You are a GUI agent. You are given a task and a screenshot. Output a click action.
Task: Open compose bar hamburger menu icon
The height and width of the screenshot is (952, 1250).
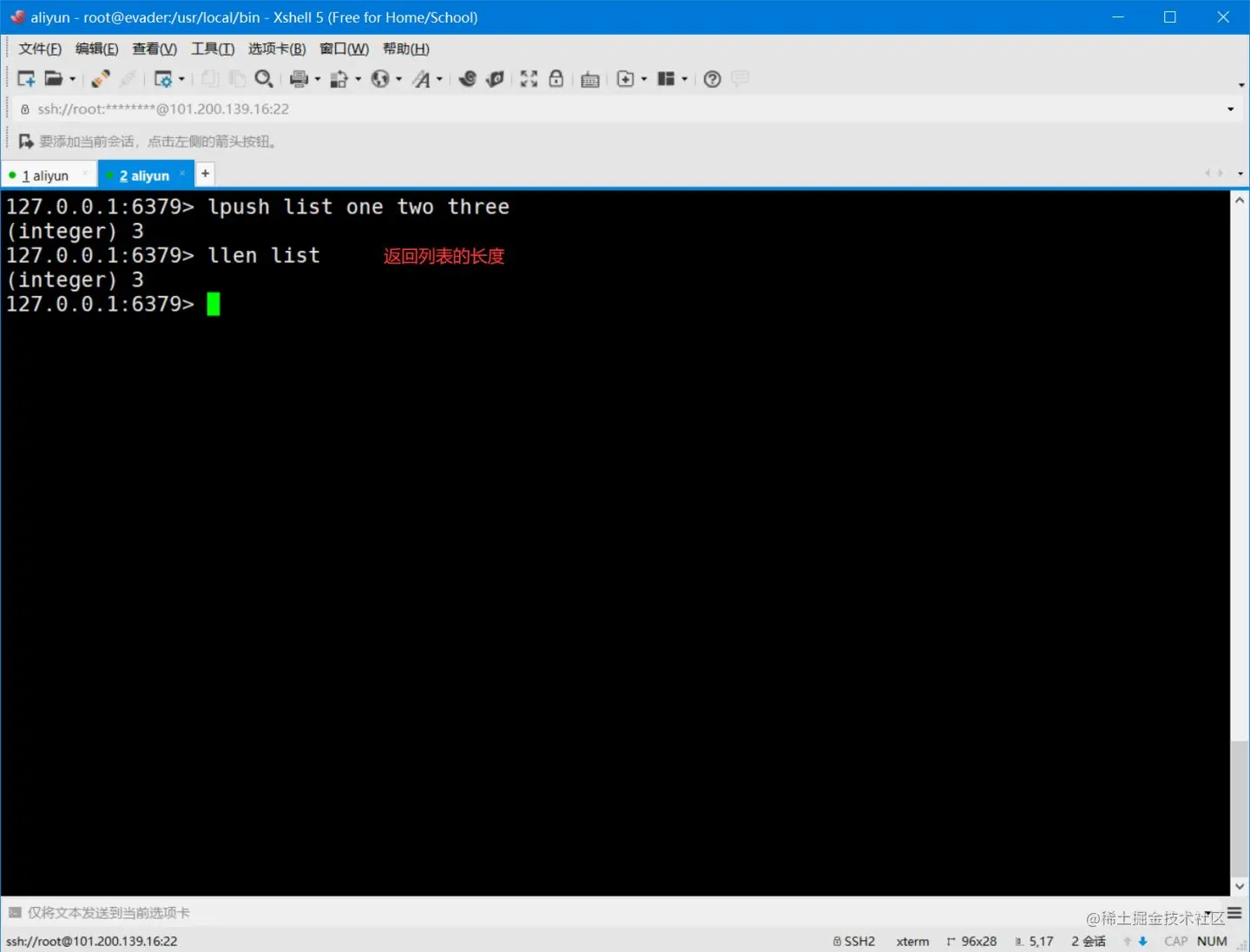1234,913
